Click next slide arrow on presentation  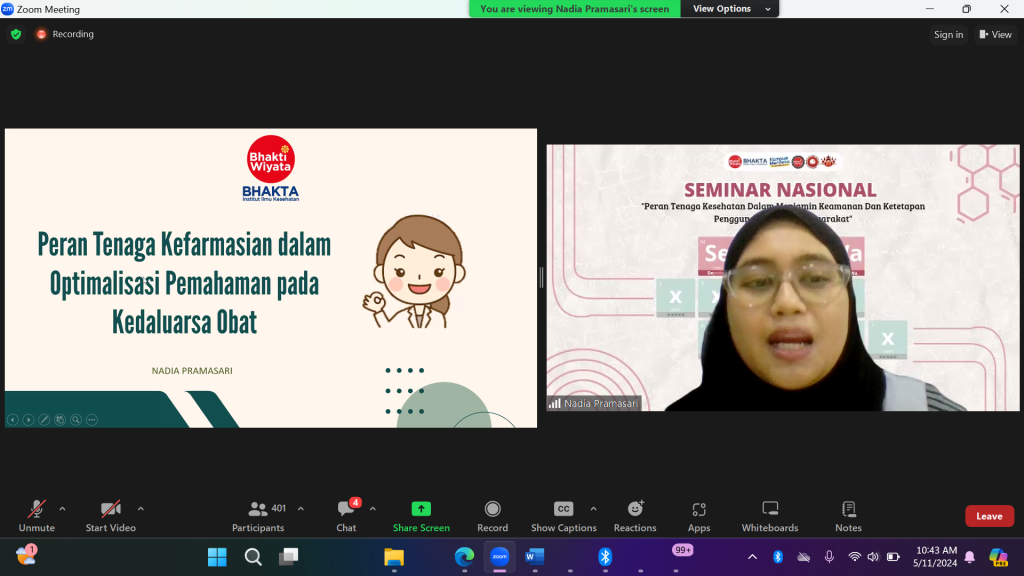pyautogui.click(x=28, y=420)
